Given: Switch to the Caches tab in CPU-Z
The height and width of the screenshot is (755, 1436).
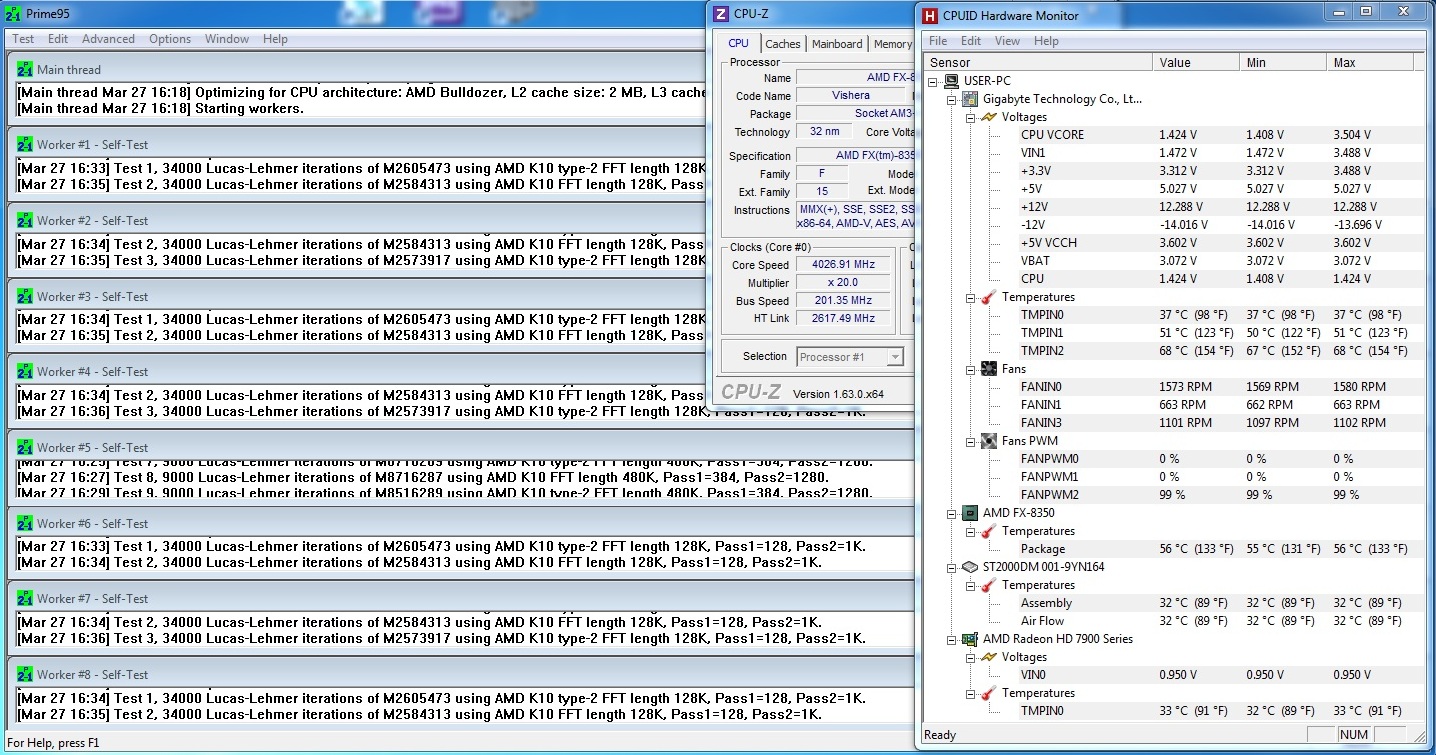Looking at the screenshot, I should pyautogui.click(x=782, y=44).
